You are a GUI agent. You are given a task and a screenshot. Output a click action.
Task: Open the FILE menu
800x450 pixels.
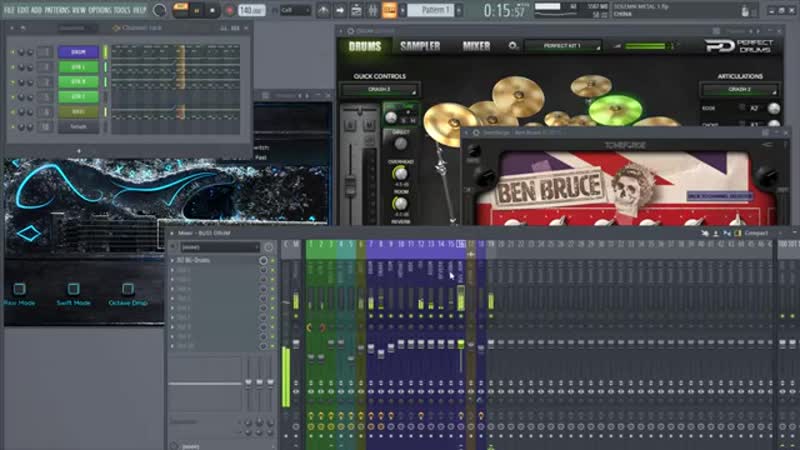click(x=9, y=10)
